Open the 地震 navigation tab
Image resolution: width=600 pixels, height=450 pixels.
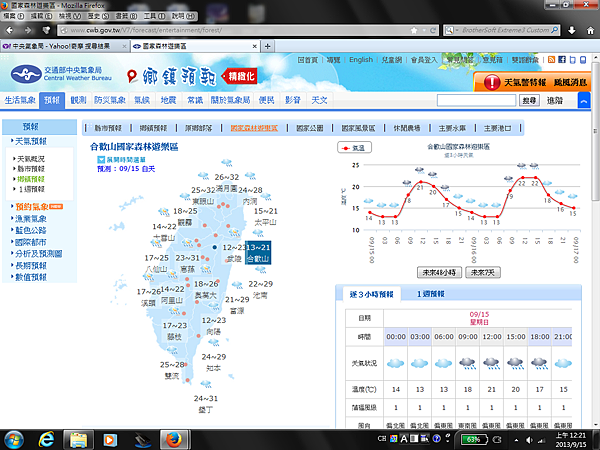[168, 101]
